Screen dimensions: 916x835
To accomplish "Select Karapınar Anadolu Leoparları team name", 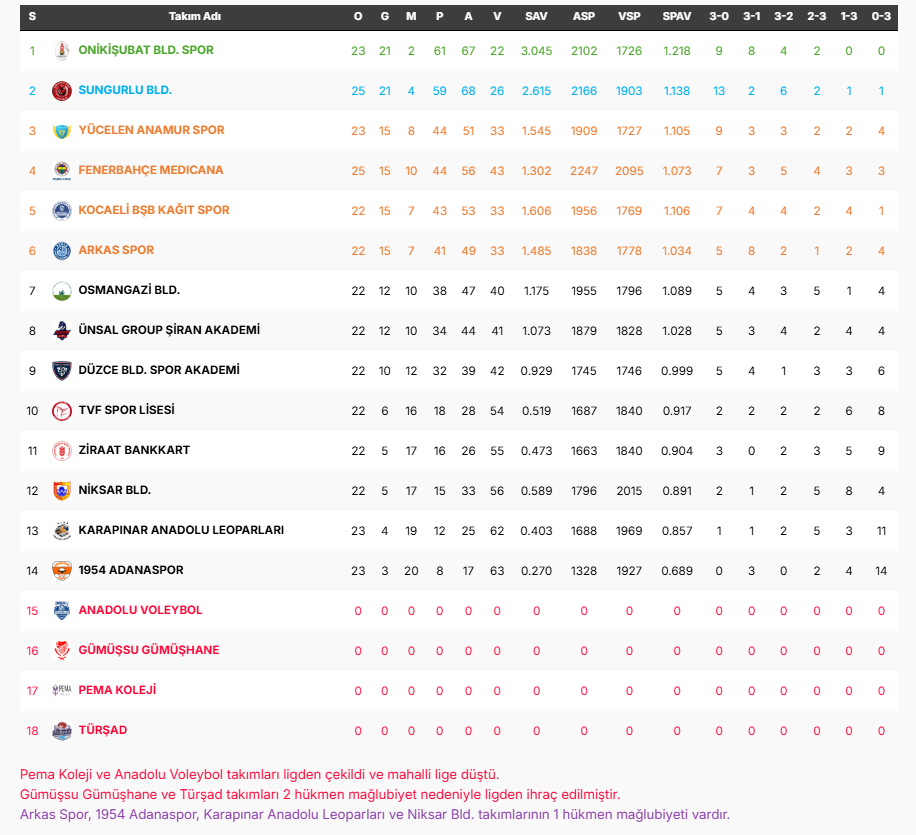I will [x=181, y=530].
